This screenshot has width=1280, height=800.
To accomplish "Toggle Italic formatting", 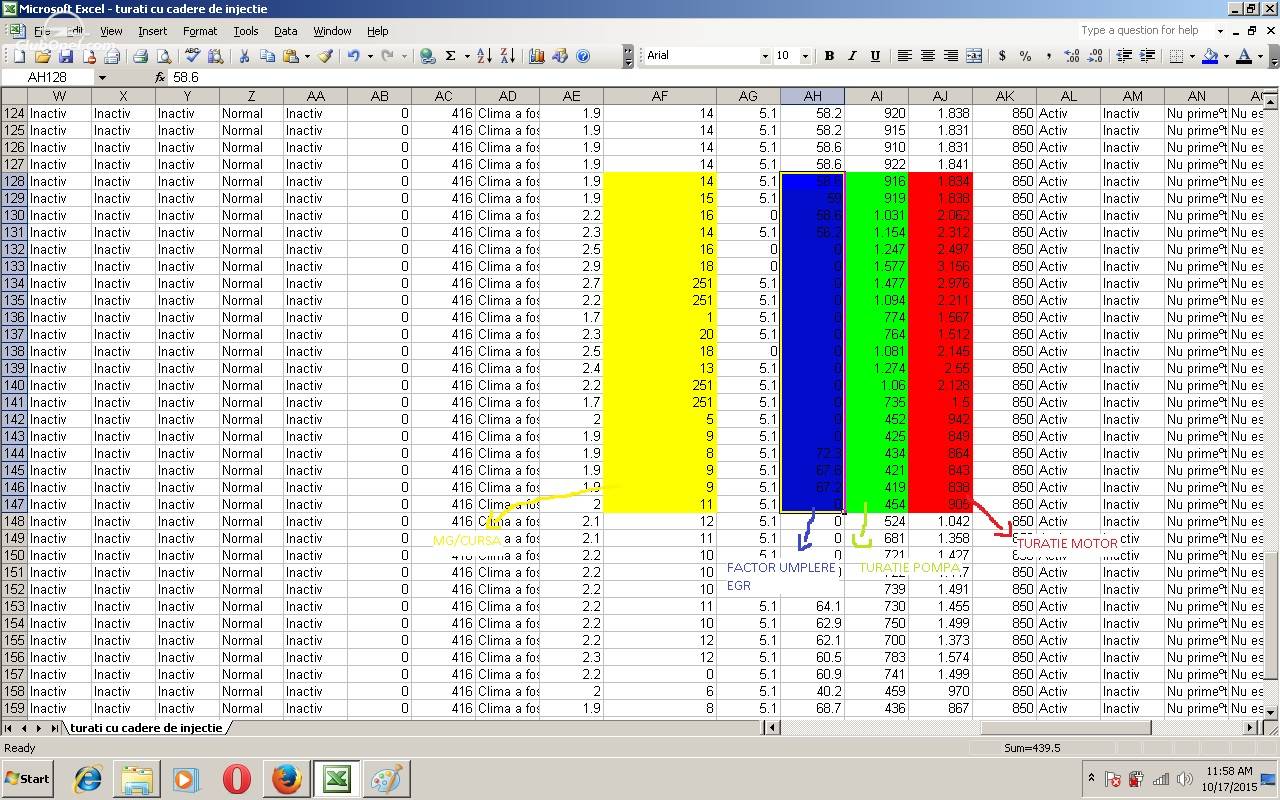I will (852, 56).
